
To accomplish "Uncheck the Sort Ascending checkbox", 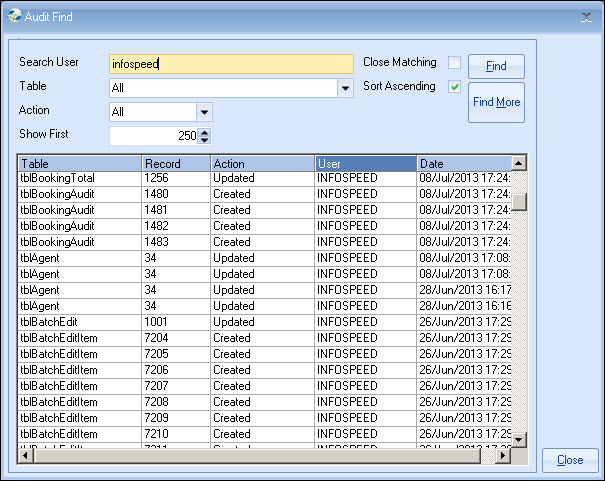I will coord(455,87).
